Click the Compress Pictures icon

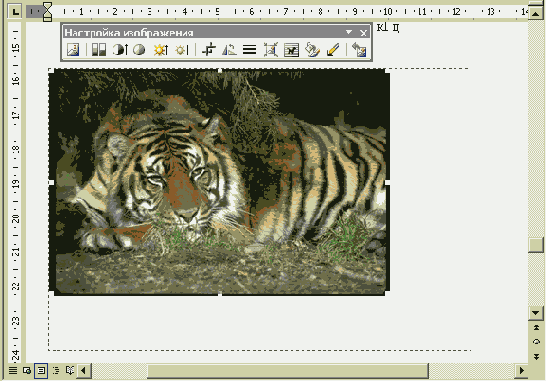pyautogui.click(x=271, y=50)
